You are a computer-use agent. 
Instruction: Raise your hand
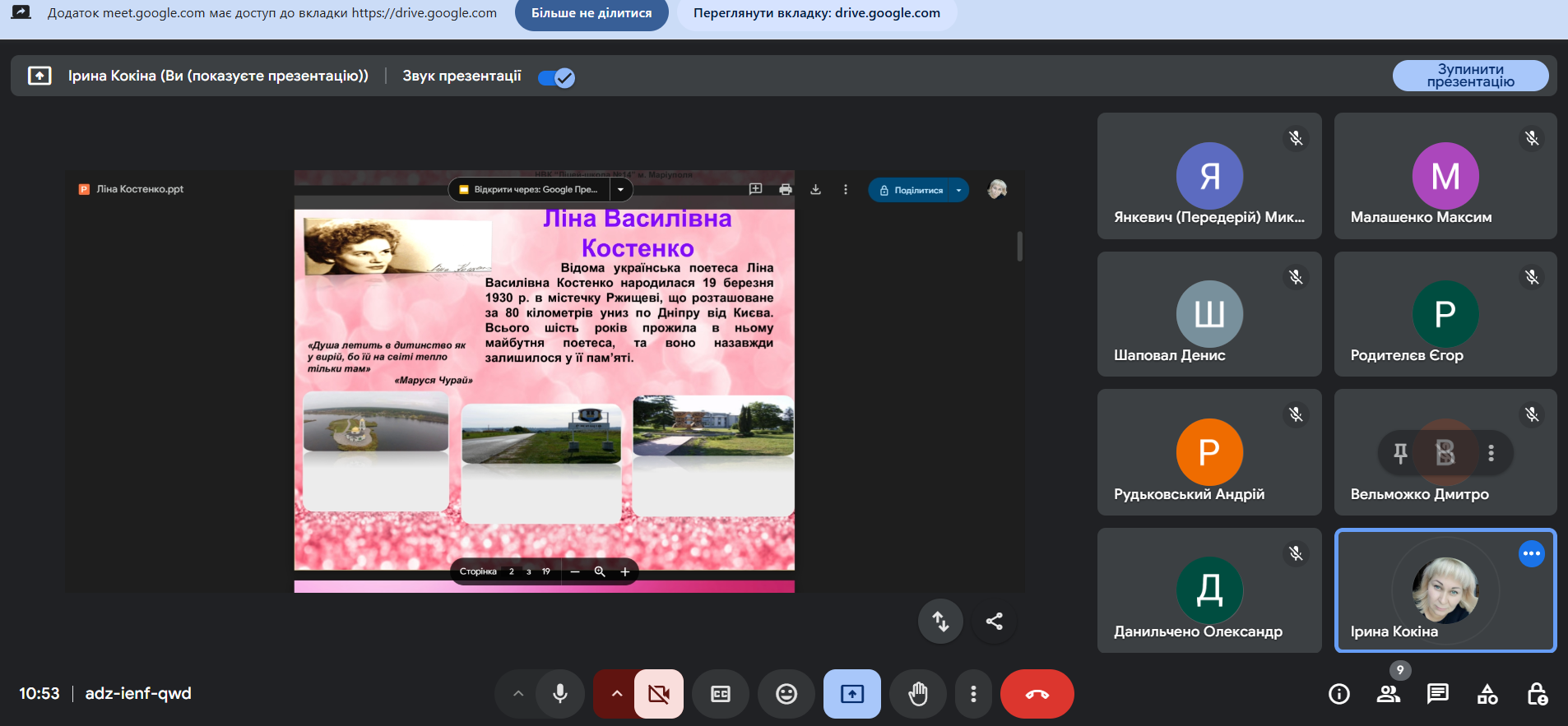(x=918, y=694)
